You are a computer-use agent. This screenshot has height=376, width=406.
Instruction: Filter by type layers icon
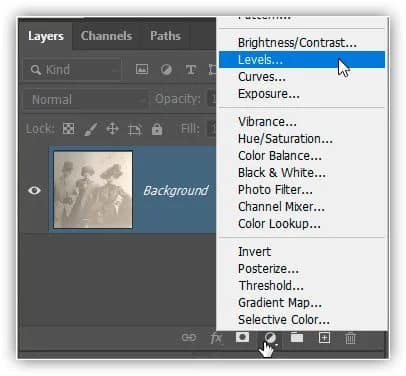point(191,69)
